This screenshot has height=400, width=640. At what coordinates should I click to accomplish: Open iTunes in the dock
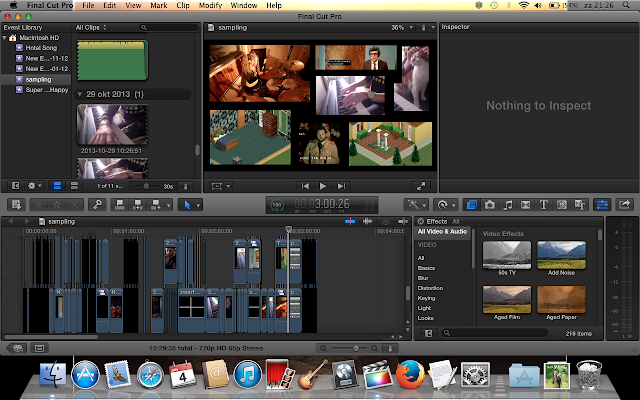point(247,375)
